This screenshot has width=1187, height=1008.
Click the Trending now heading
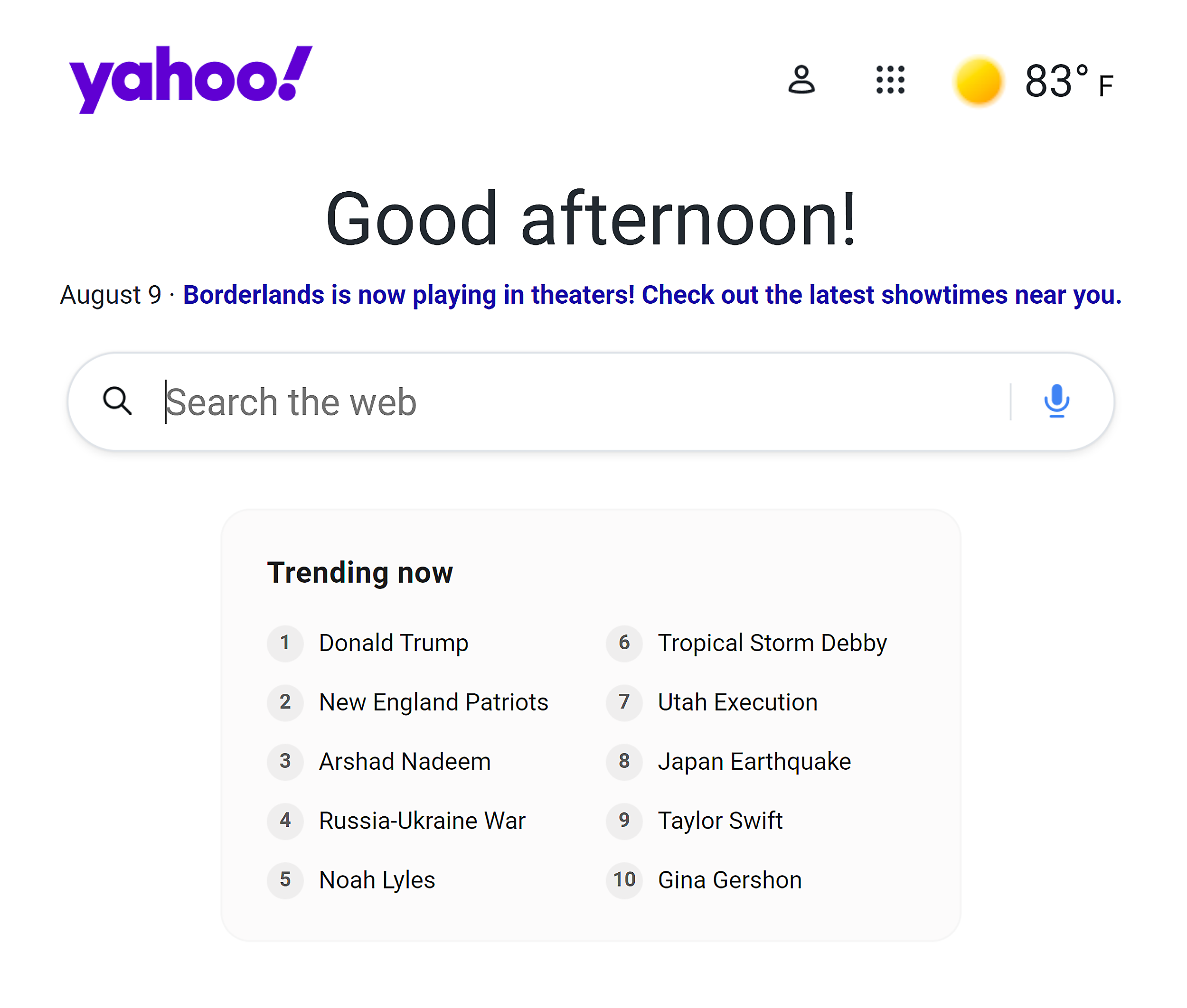tap(360, 571)
